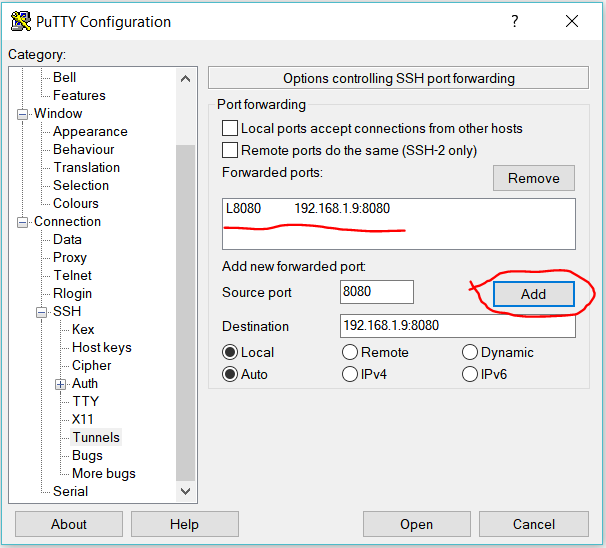This screenshot has width=606, height=548.
Task: Close the PuTTY Configuration window
Action: pyautogui.click(x=572, y=21)
